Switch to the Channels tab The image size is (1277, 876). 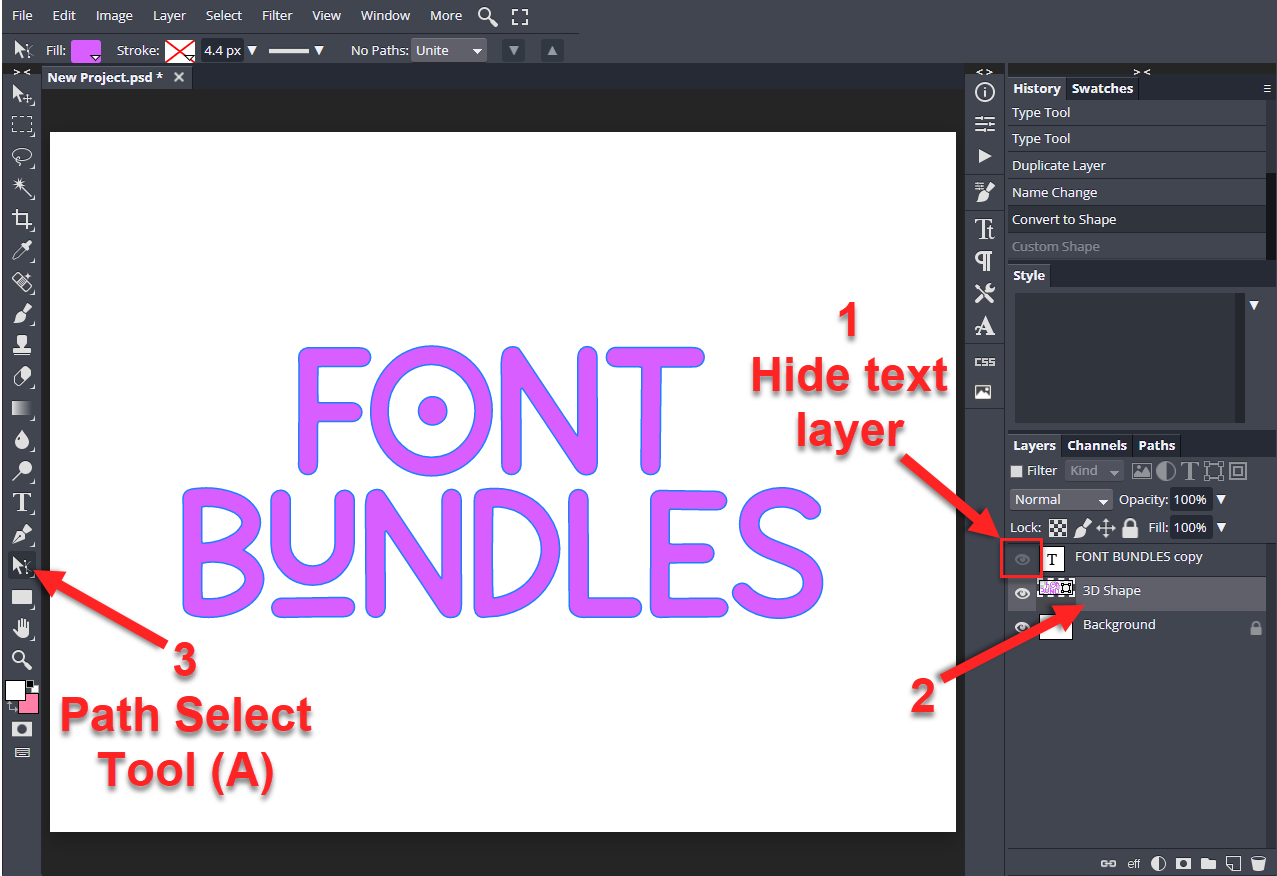[x=1097, y=446]
